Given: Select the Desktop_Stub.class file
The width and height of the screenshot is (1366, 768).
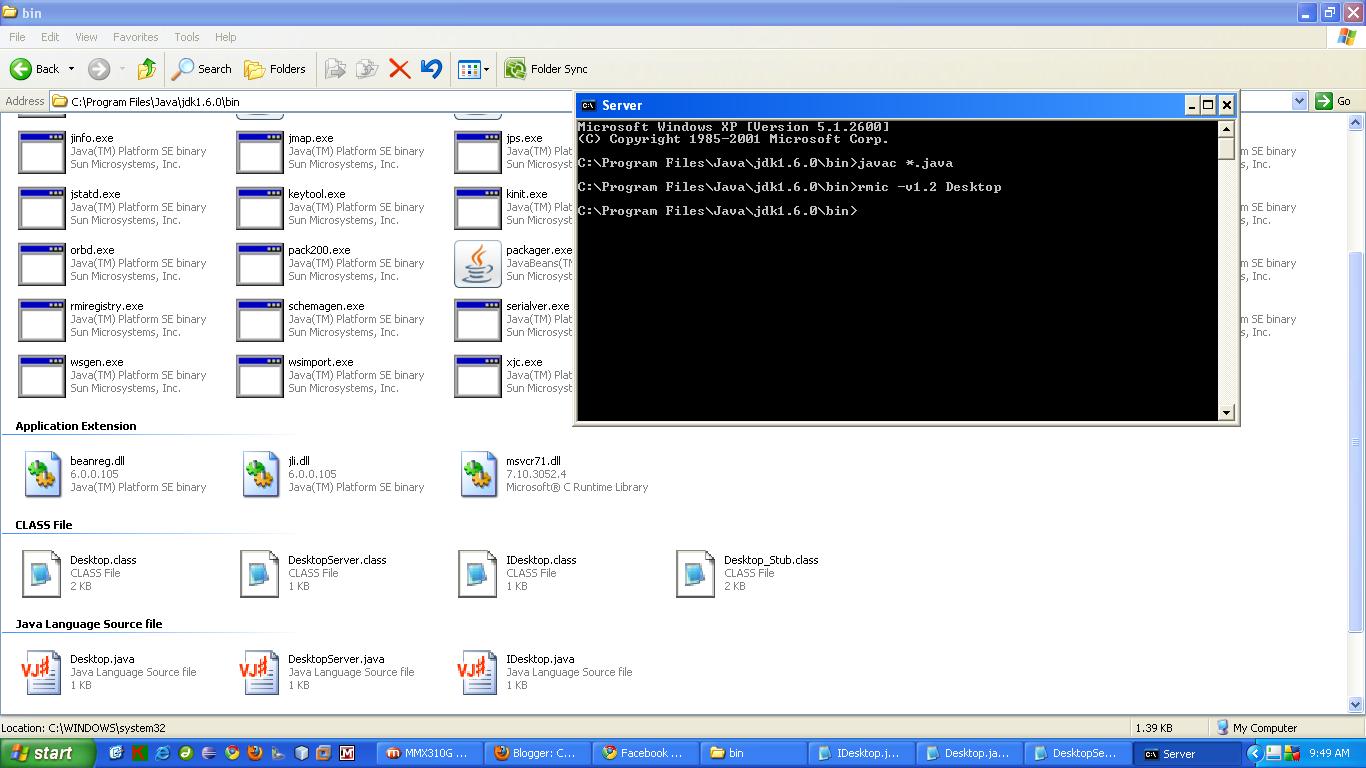Looking at the screenshot, I should tap(694, 572).
